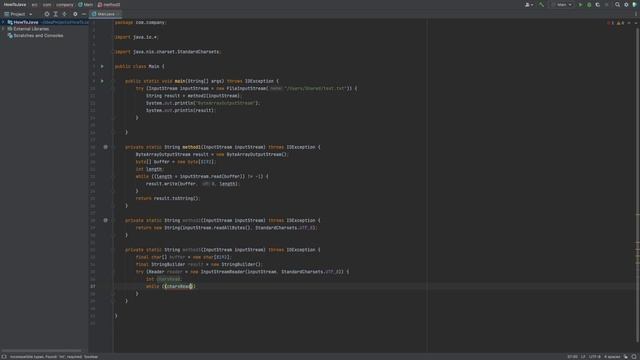The height and width of the screenshot is (360, 640).
Task: Collapse method1 fold marker in gutter
Action: coord(113,147)
